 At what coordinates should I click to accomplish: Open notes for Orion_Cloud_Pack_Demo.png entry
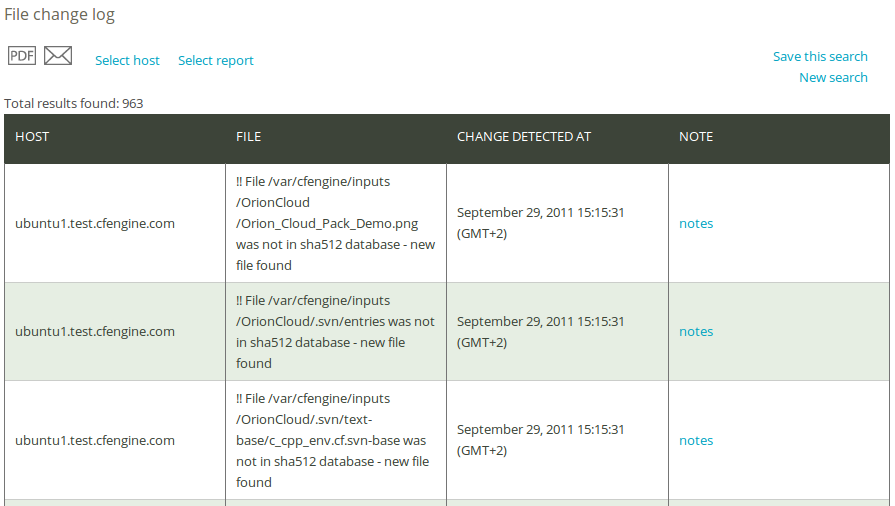[x=696, y=223]
